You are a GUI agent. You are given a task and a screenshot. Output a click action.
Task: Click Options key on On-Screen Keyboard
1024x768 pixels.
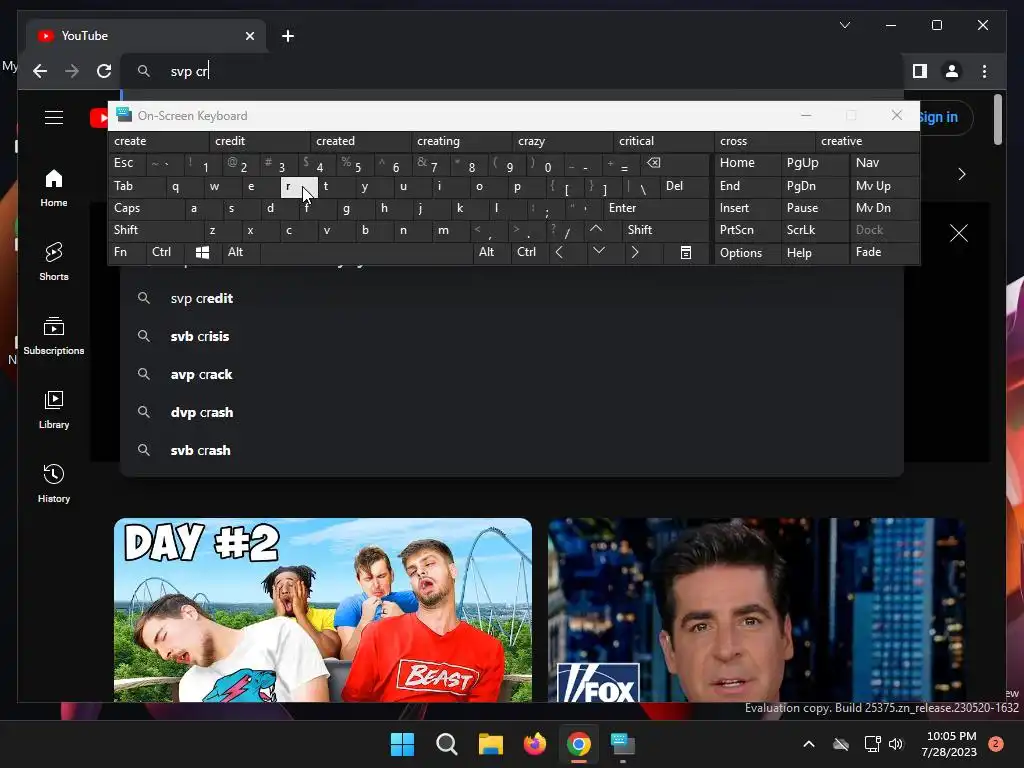click(748, 253)
